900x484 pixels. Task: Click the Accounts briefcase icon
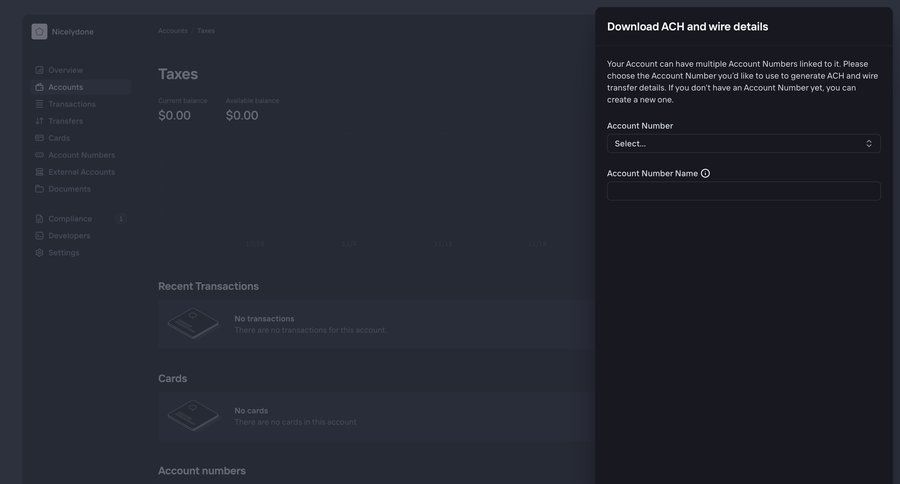39,87
